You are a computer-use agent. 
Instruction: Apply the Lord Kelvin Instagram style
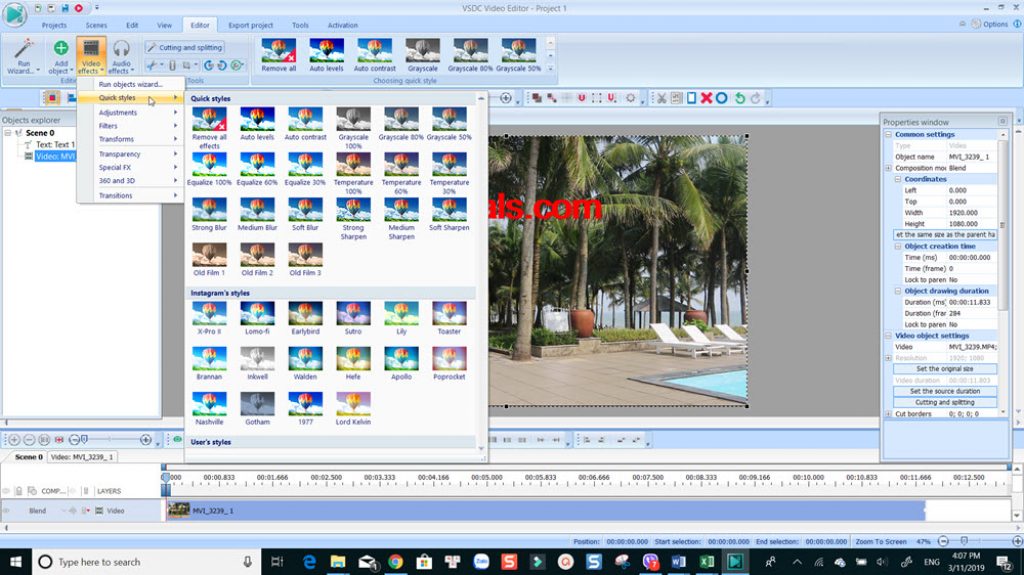pyautogui.click(x=353, y=408)
